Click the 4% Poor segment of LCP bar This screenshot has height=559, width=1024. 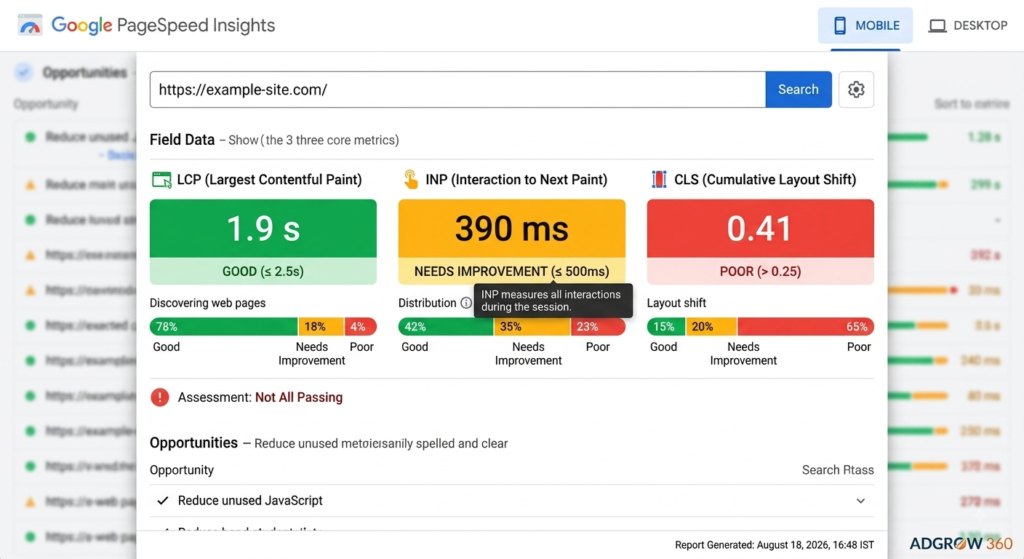pyautogui.click(x=360, y=327)
